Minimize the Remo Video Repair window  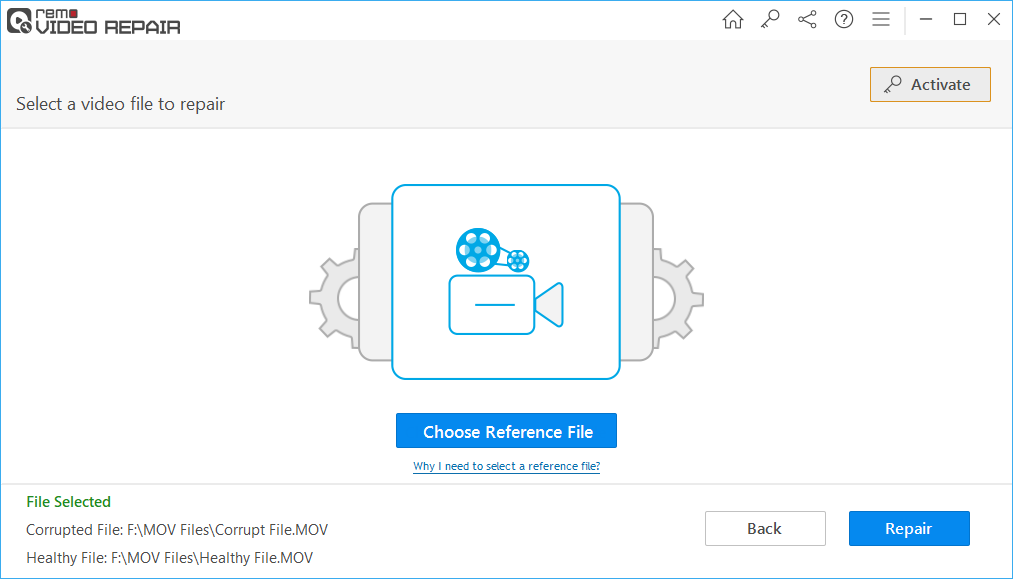pos(925,19)
